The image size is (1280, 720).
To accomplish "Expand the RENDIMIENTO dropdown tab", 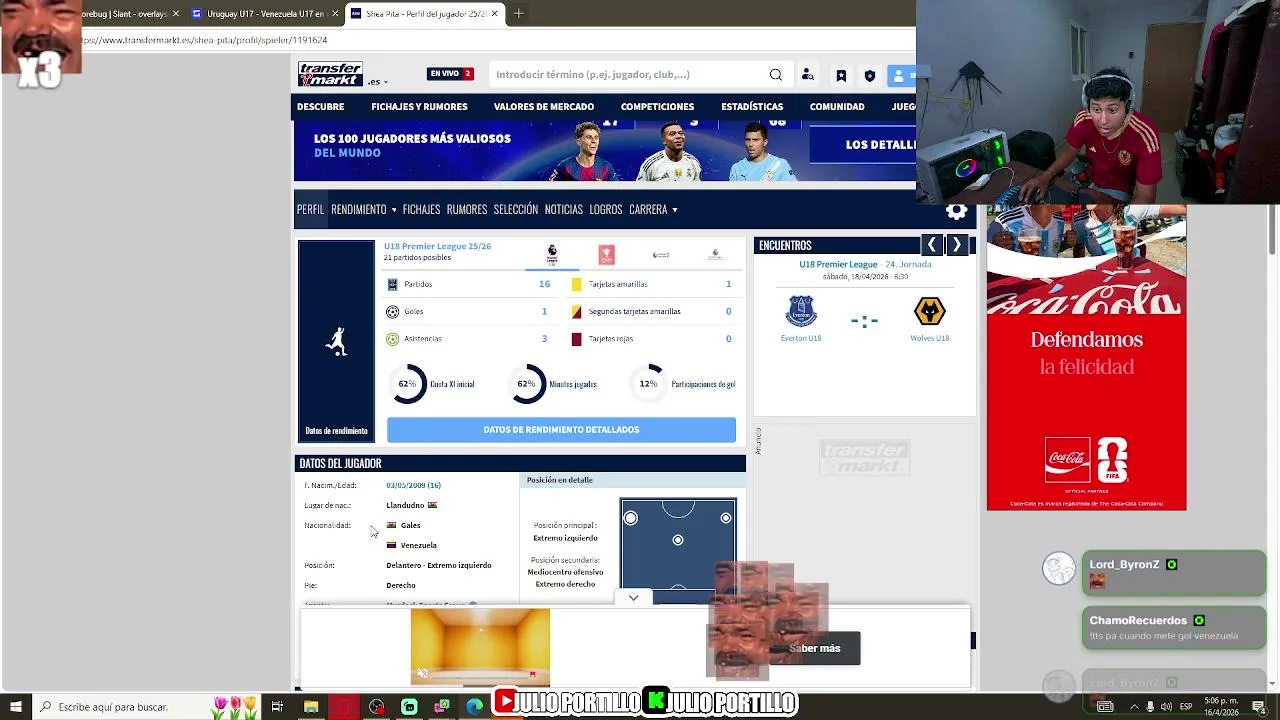I will point(364,210).
